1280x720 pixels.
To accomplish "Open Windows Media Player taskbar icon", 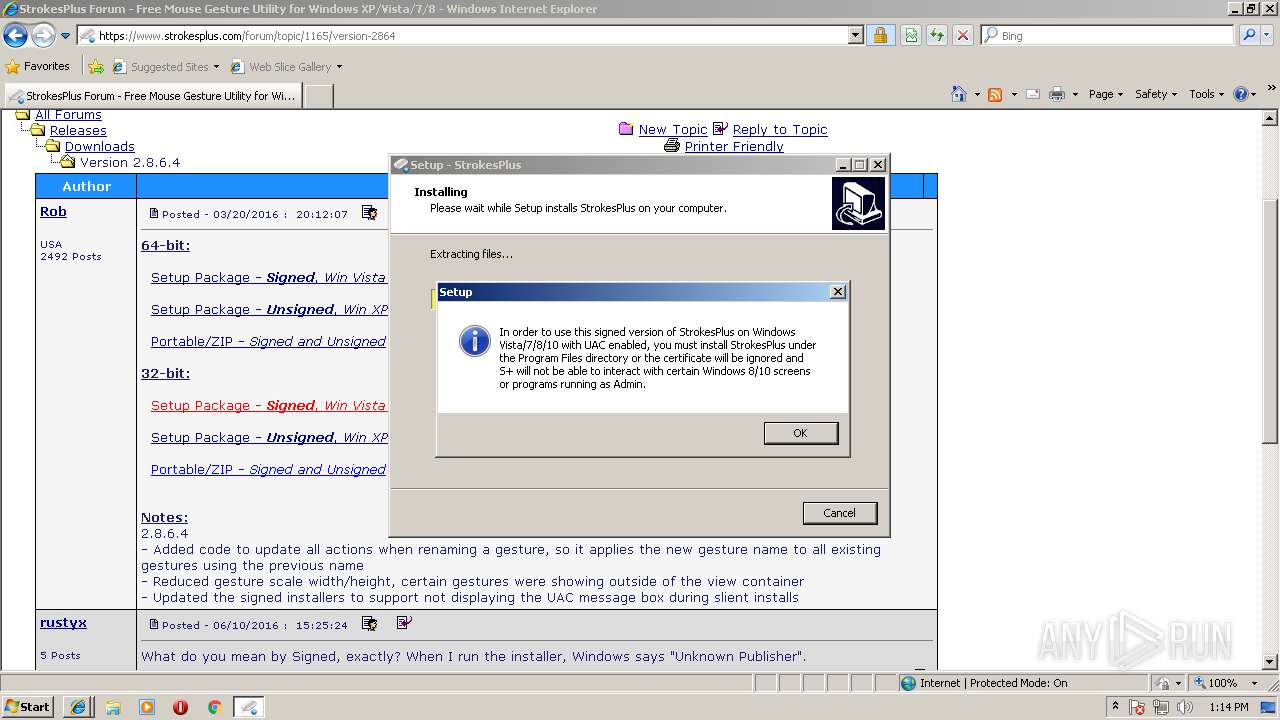I will [147, 707].
